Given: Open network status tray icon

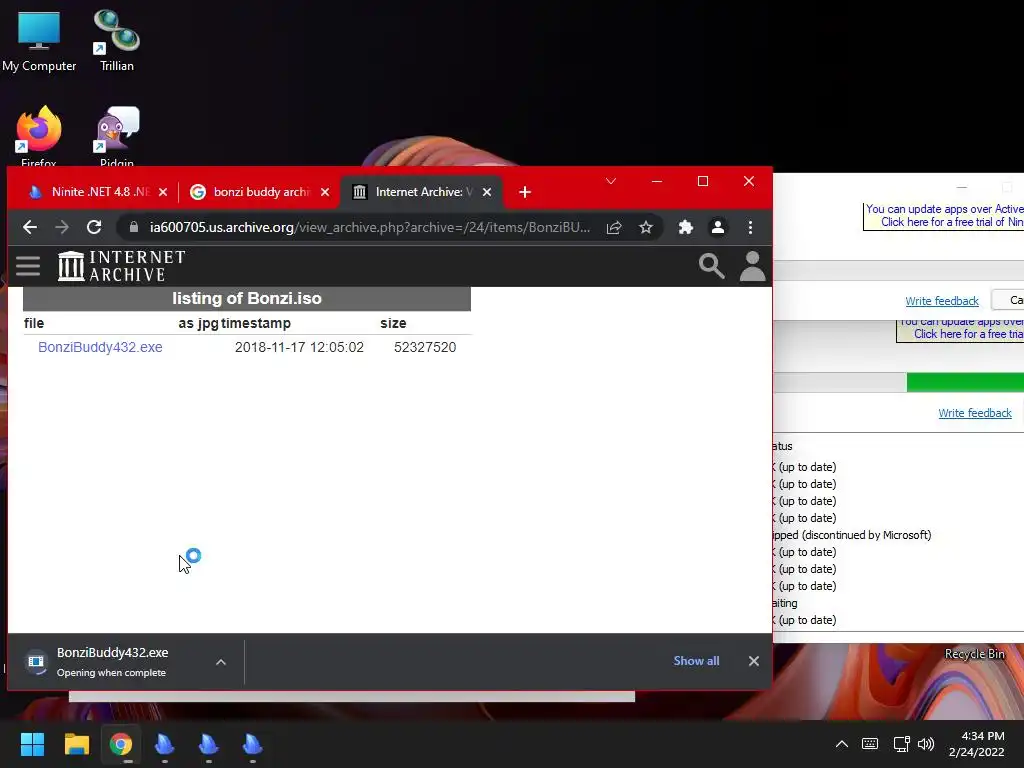Looking at the screenshot, I should click(901, 744).
